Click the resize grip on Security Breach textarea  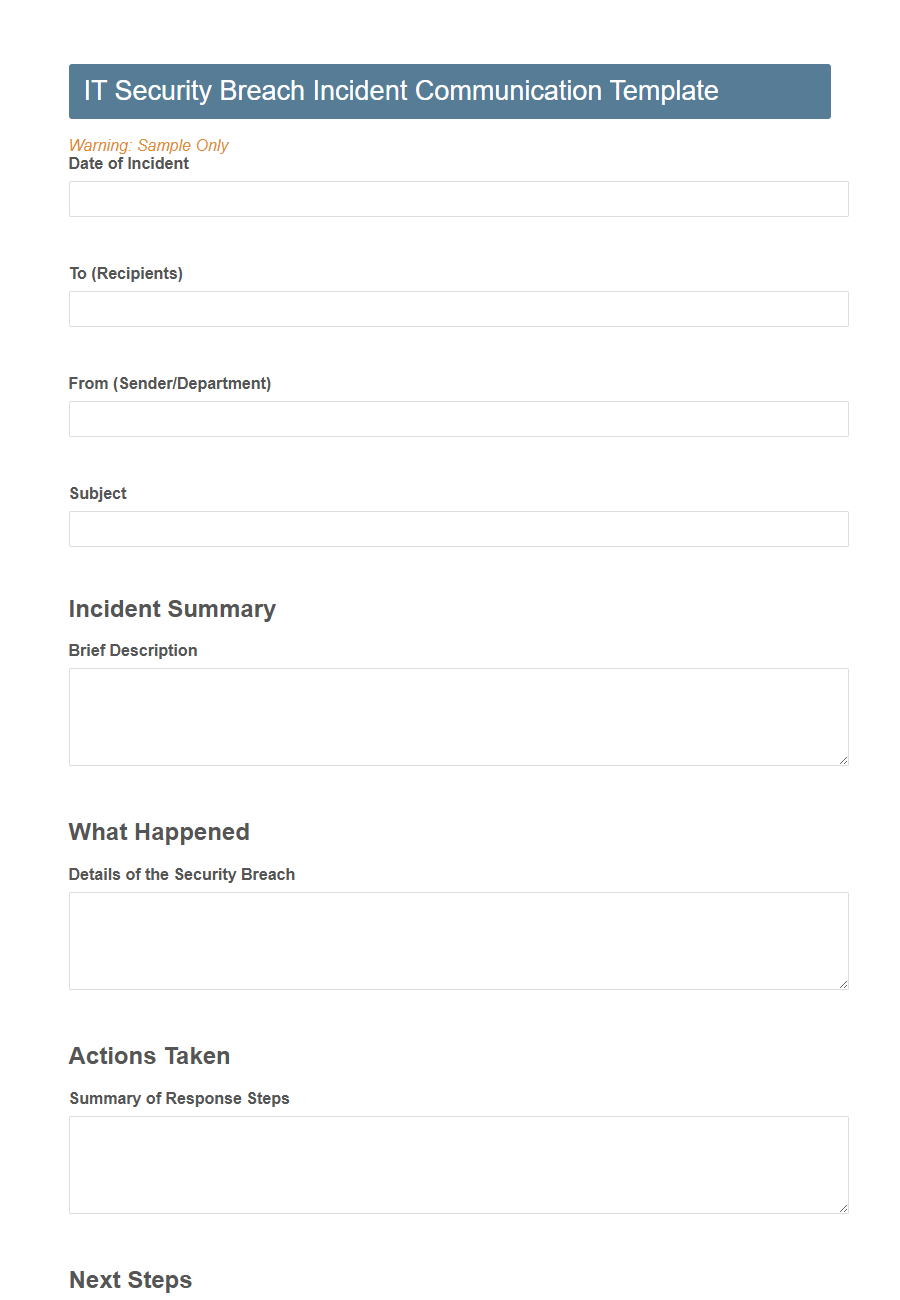[842, 983]
